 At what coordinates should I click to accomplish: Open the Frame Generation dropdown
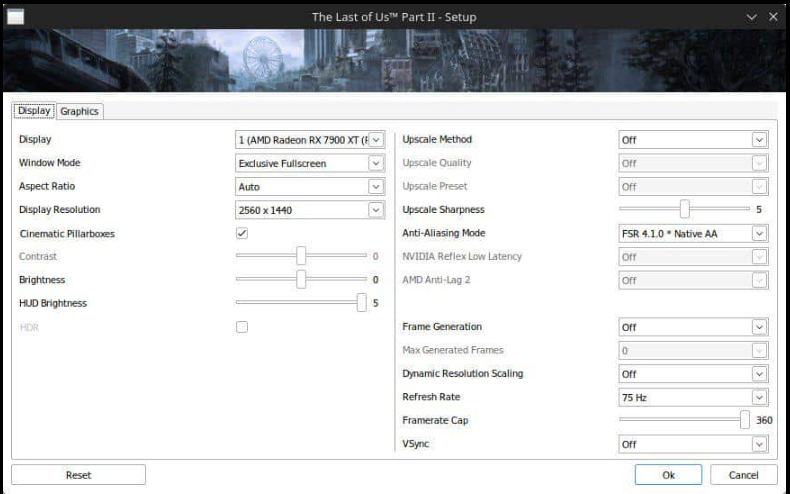693,327
